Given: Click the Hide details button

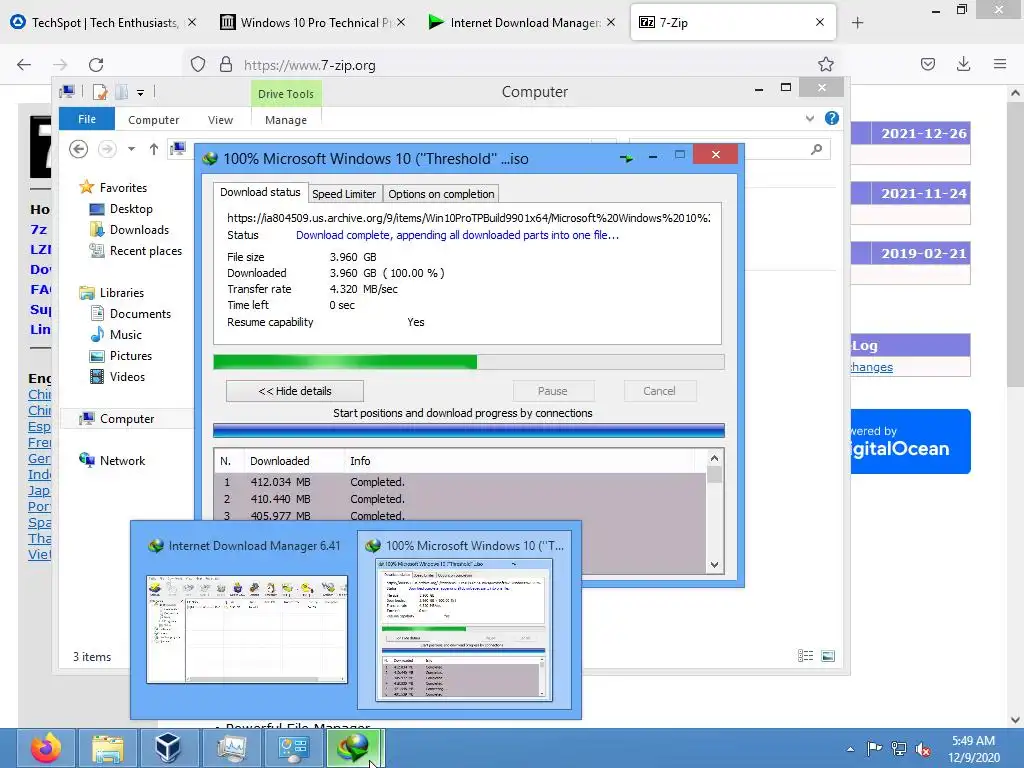Looking at the screenshot, I should tap(295, 391).
